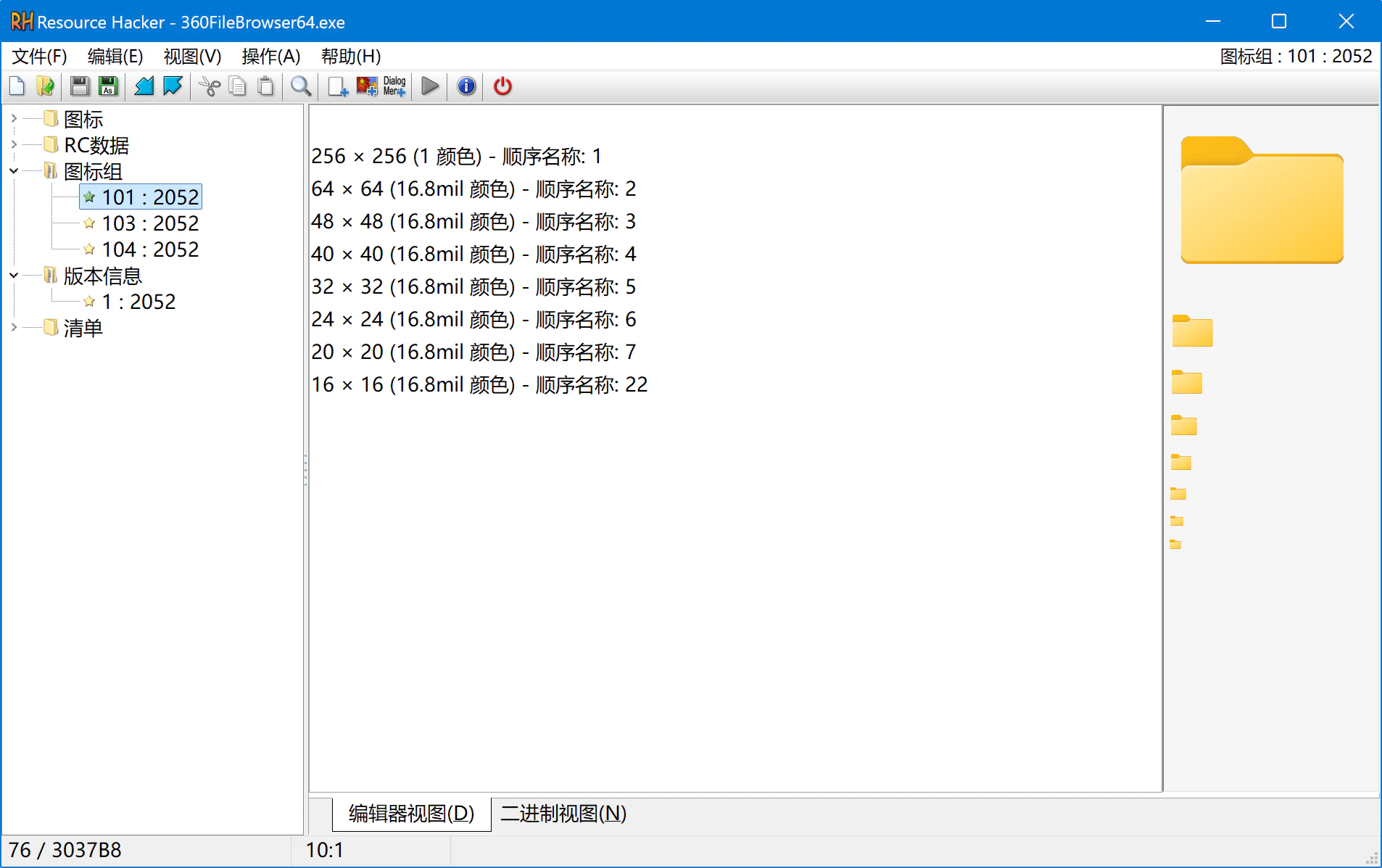Viewport: 1382px width, 868px height.
Task: Select icon group 103 : 2052
Action: [x=149, y=223]
